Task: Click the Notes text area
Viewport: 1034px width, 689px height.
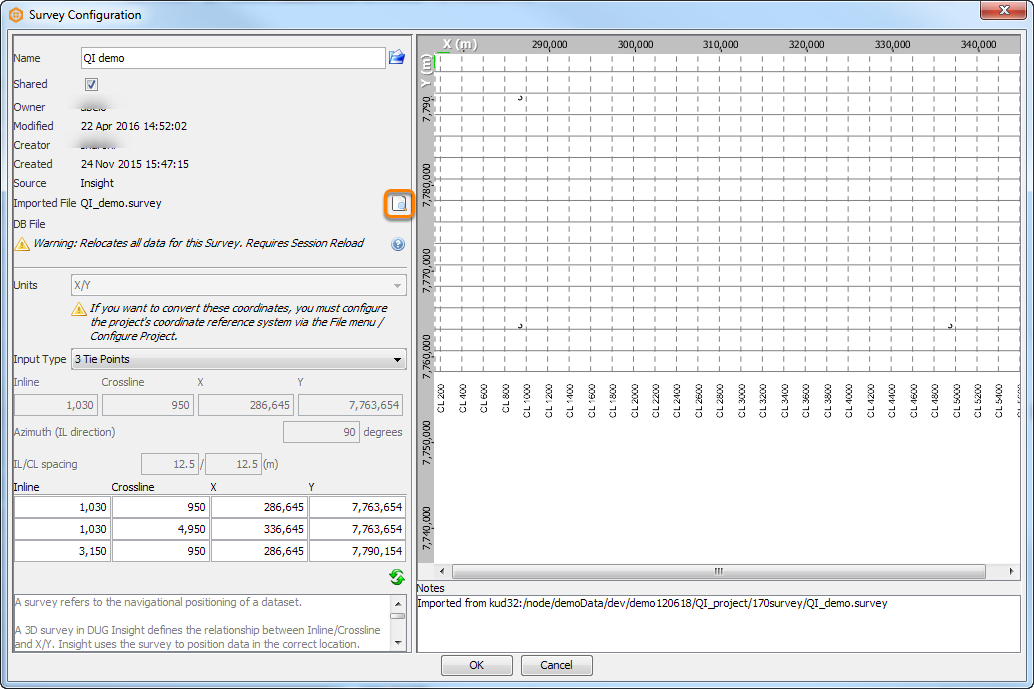Action: click(719, 624)
